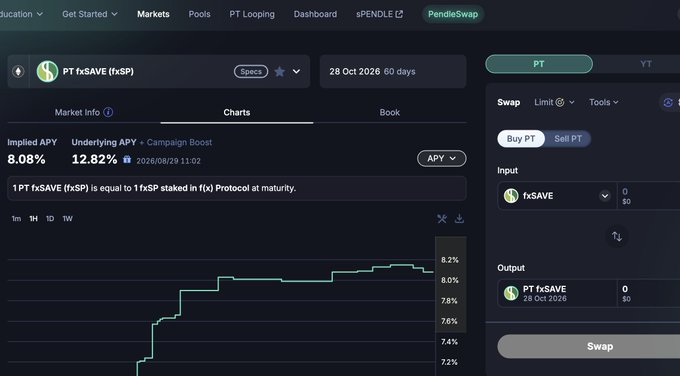Click the timestamp 2026/08/29 11:02

[169, 160]
